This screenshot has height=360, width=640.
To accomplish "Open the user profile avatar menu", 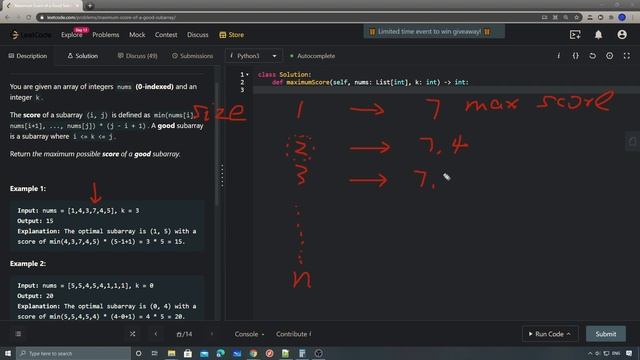I will pyautogui.click(x=622, y=35).
